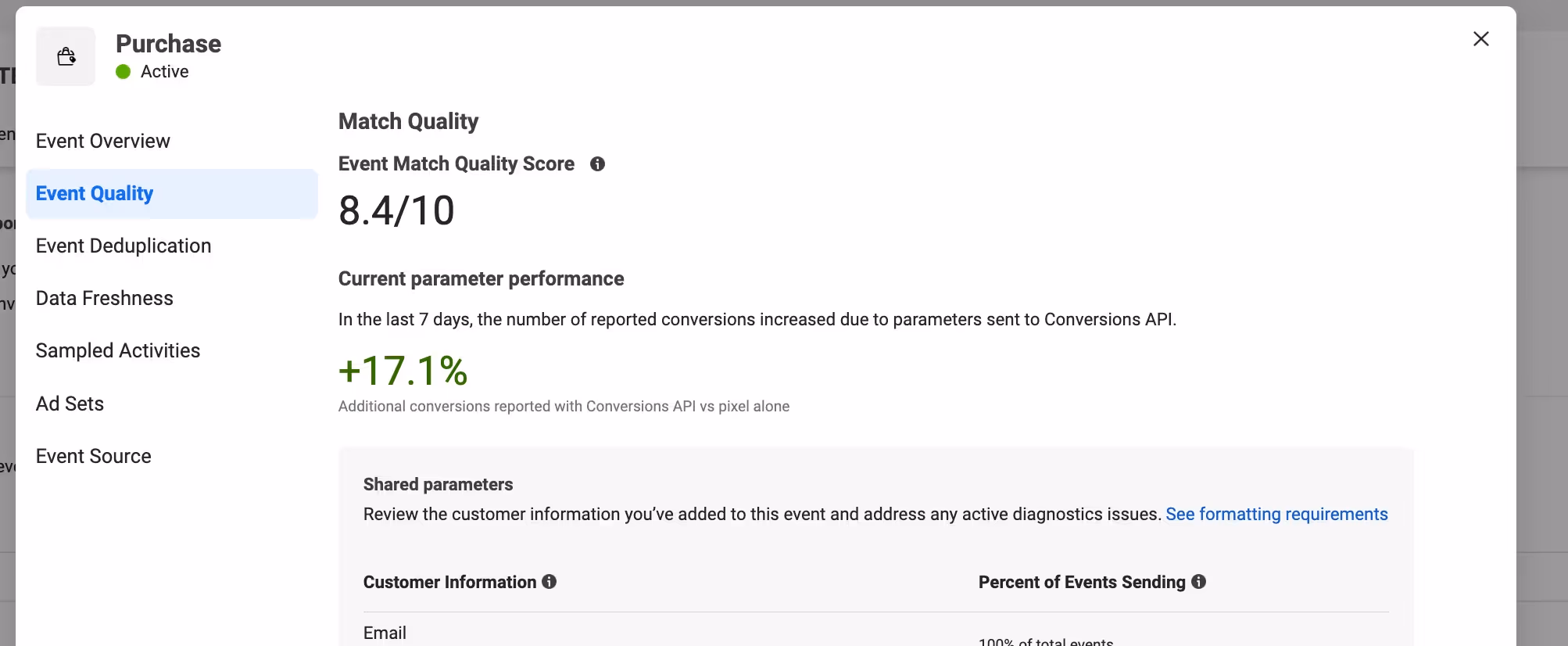Open See formatting requirements link

coord(1276,515)
